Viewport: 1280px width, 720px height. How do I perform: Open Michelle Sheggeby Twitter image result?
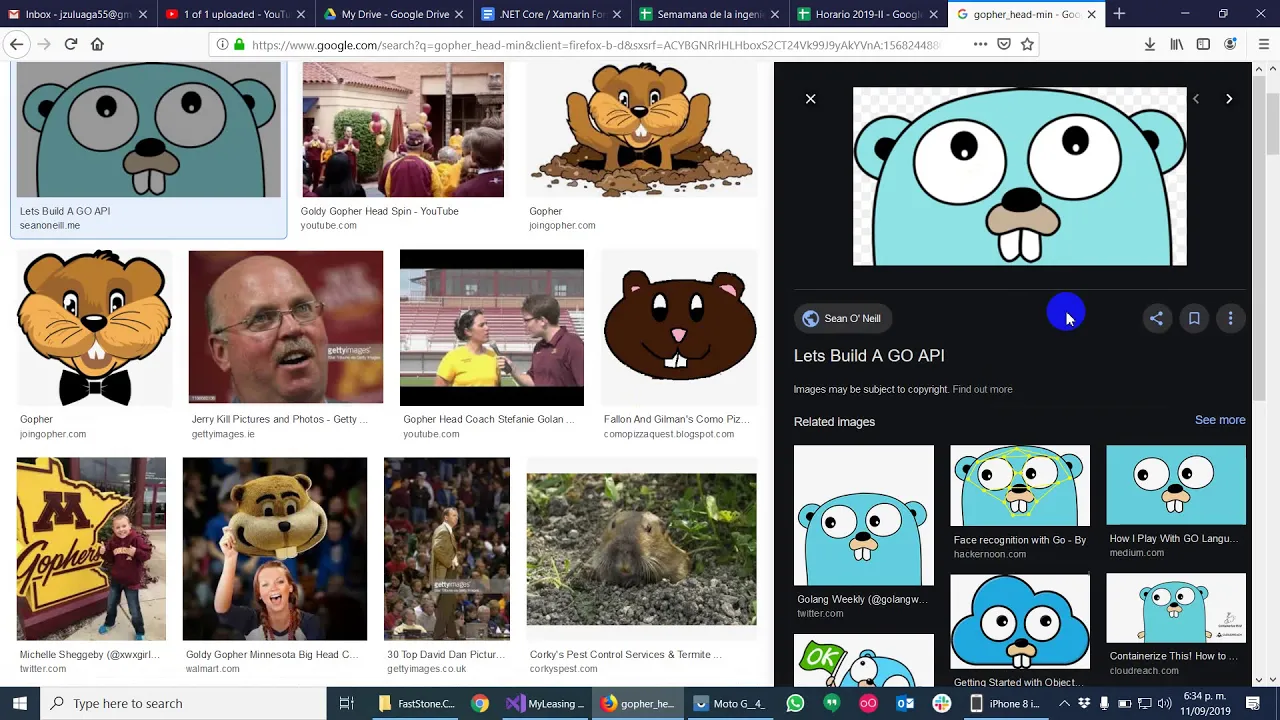91,548
